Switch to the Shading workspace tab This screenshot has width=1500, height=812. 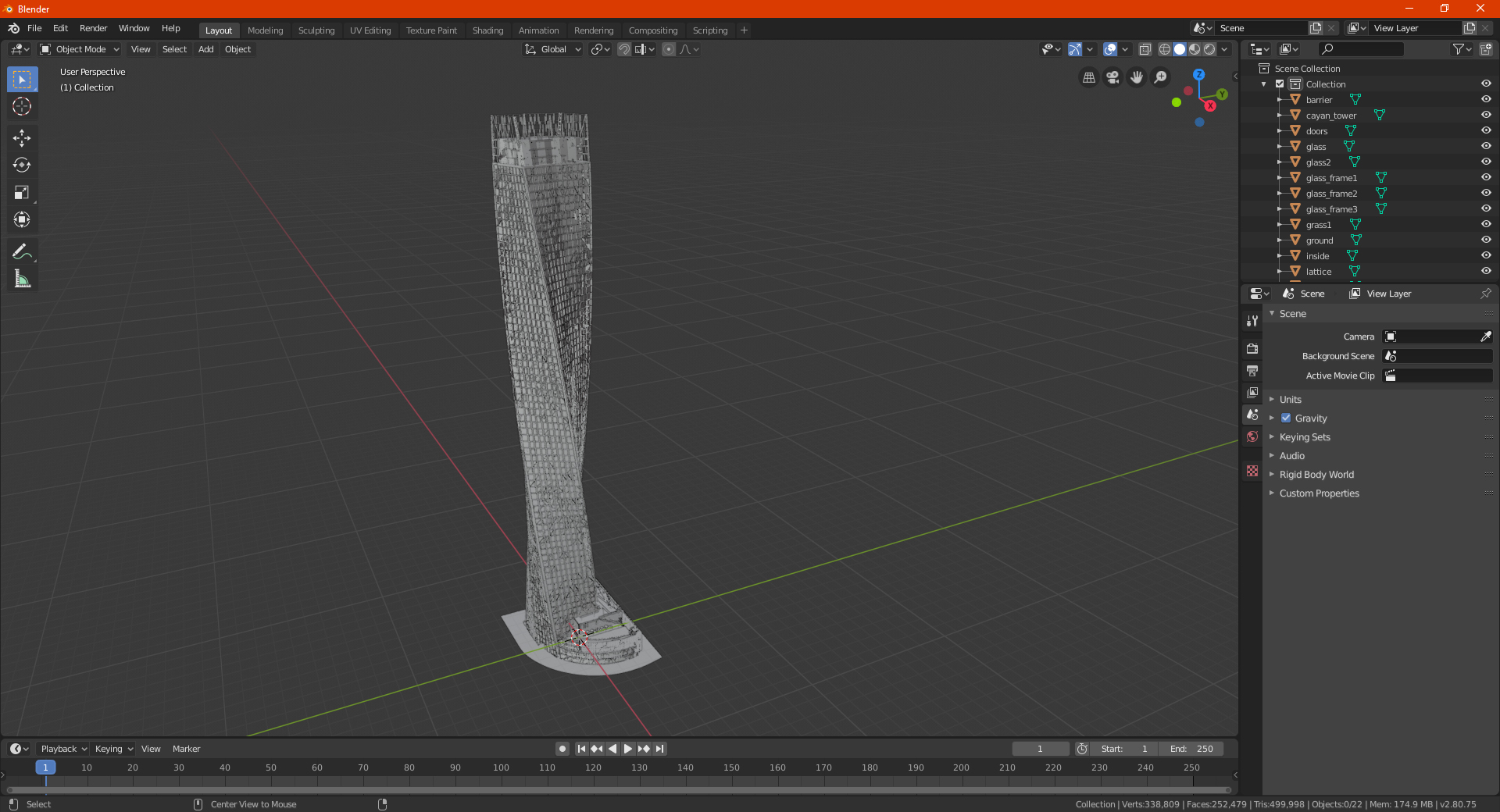pyautogui.click(x=487, y=30)
